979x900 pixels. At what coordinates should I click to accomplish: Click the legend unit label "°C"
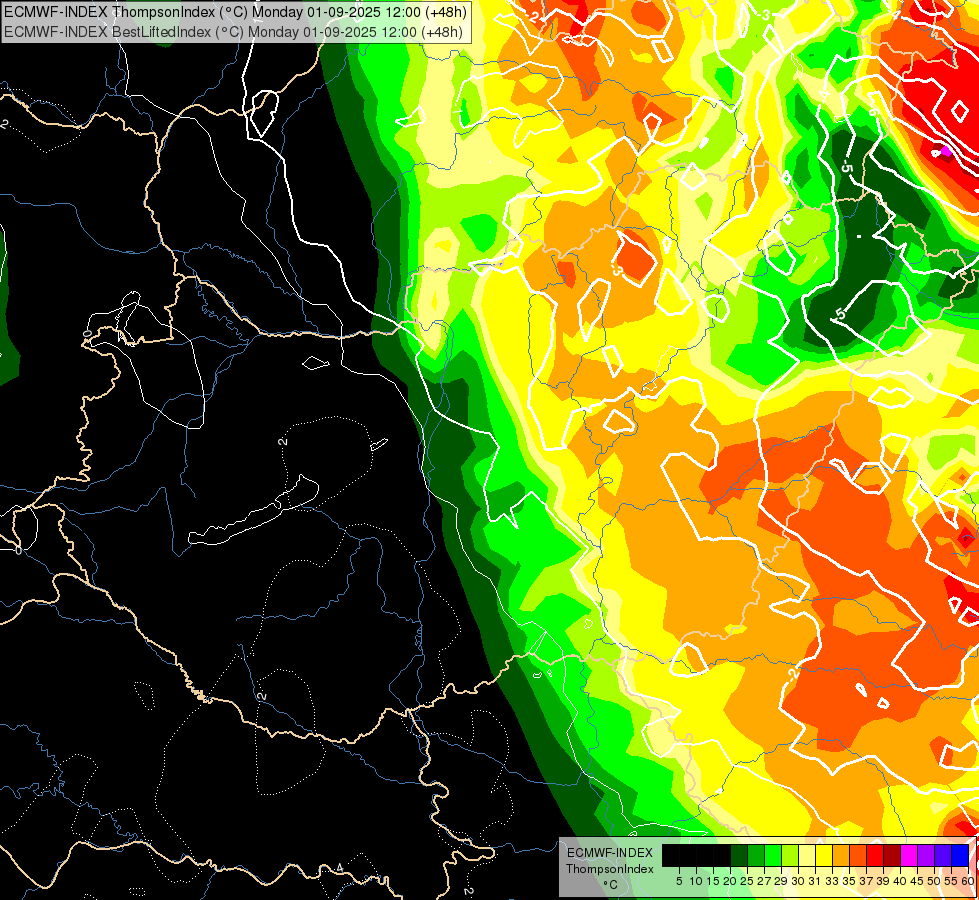[x=610, y=885]
